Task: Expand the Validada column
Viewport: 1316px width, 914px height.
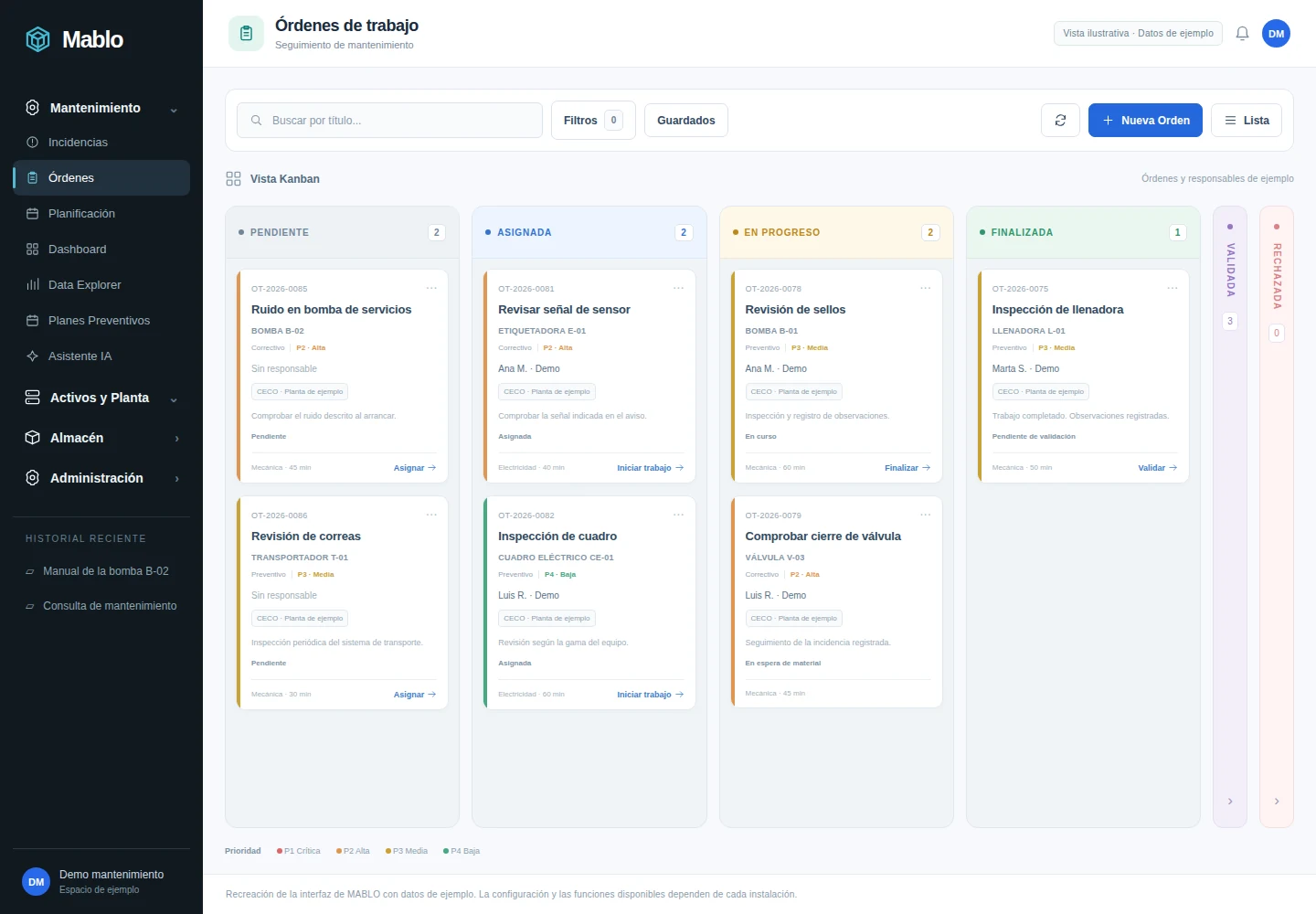Action: point(1230,802)
